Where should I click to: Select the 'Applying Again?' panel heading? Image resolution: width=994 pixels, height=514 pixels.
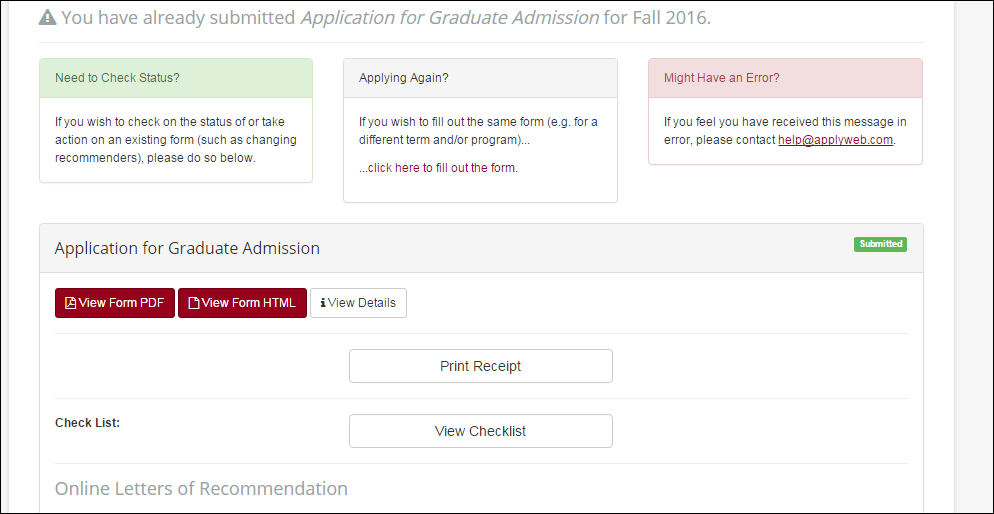click(404, 78)
